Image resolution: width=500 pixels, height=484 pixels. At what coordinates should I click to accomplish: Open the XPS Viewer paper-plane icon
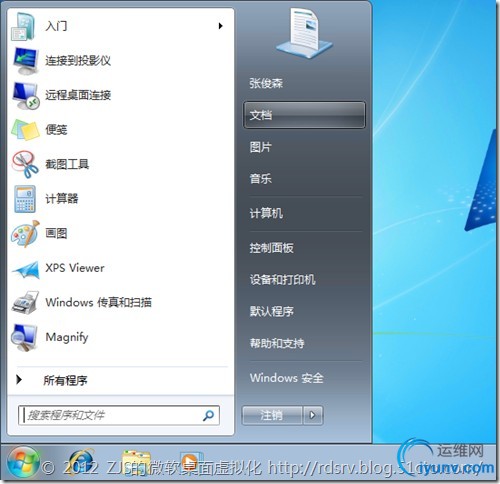point(26,269)
